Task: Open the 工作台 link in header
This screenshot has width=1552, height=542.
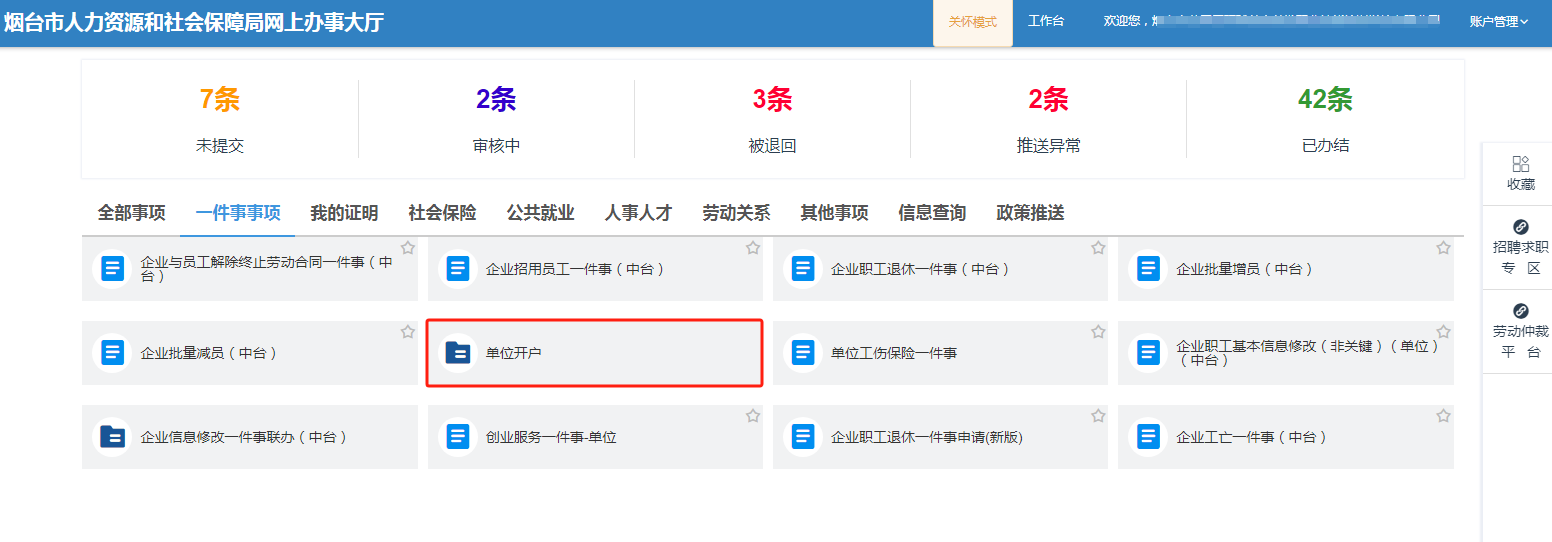Action: 1046,22
